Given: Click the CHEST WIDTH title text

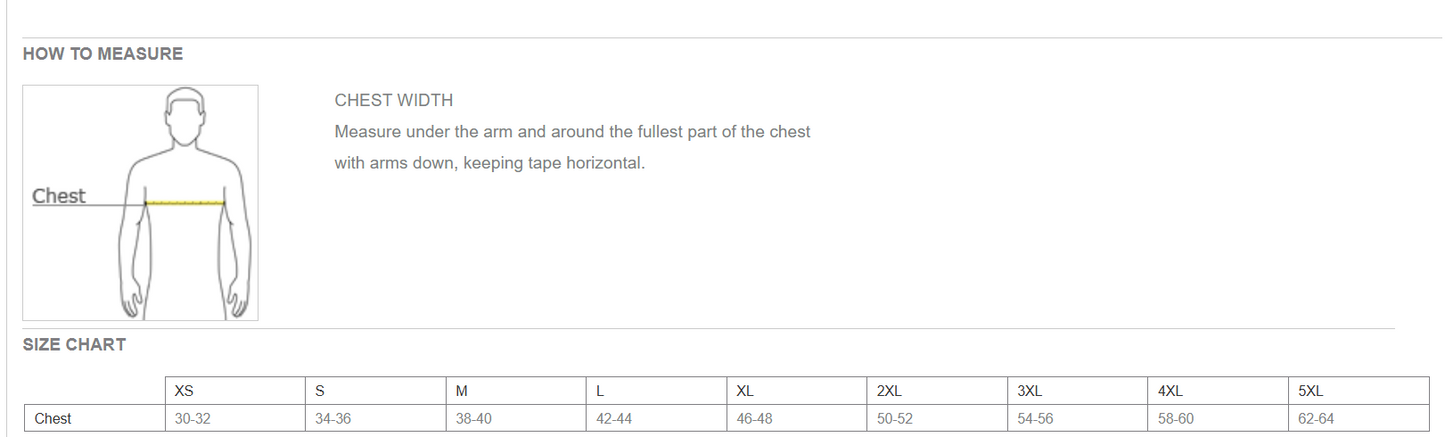Looking at the screenshot, I should [394, 100].
